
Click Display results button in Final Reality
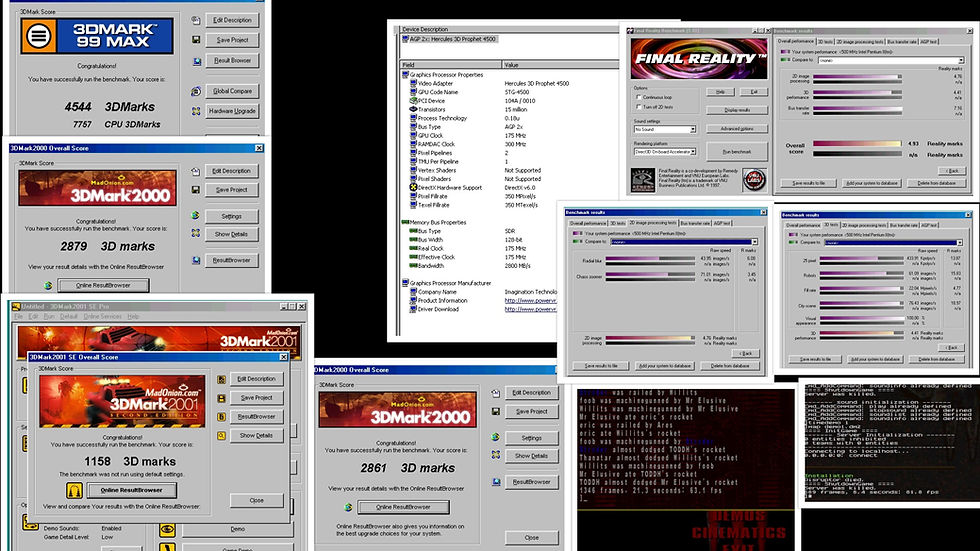click(x=737, y=110)
